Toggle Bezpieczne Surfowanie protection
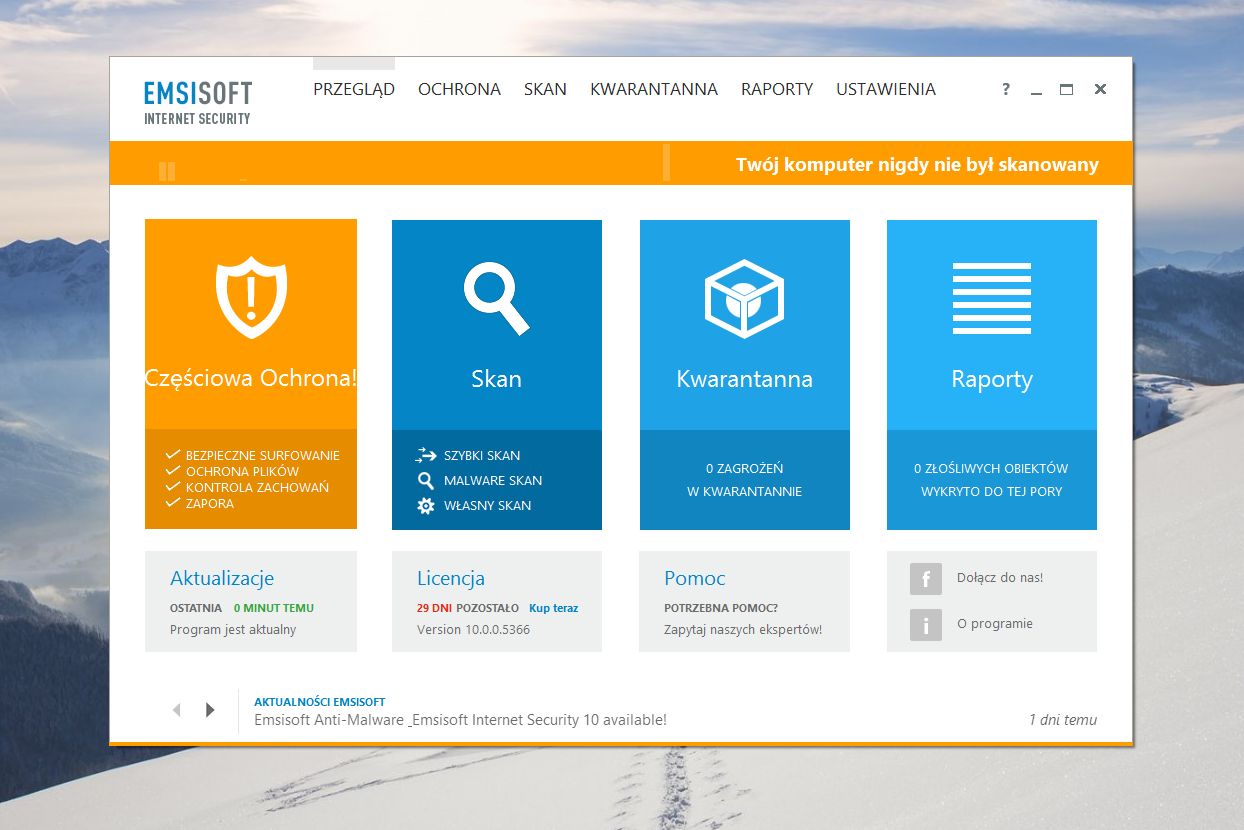This screenshot has width=1244, height=830. pos(253,455)
